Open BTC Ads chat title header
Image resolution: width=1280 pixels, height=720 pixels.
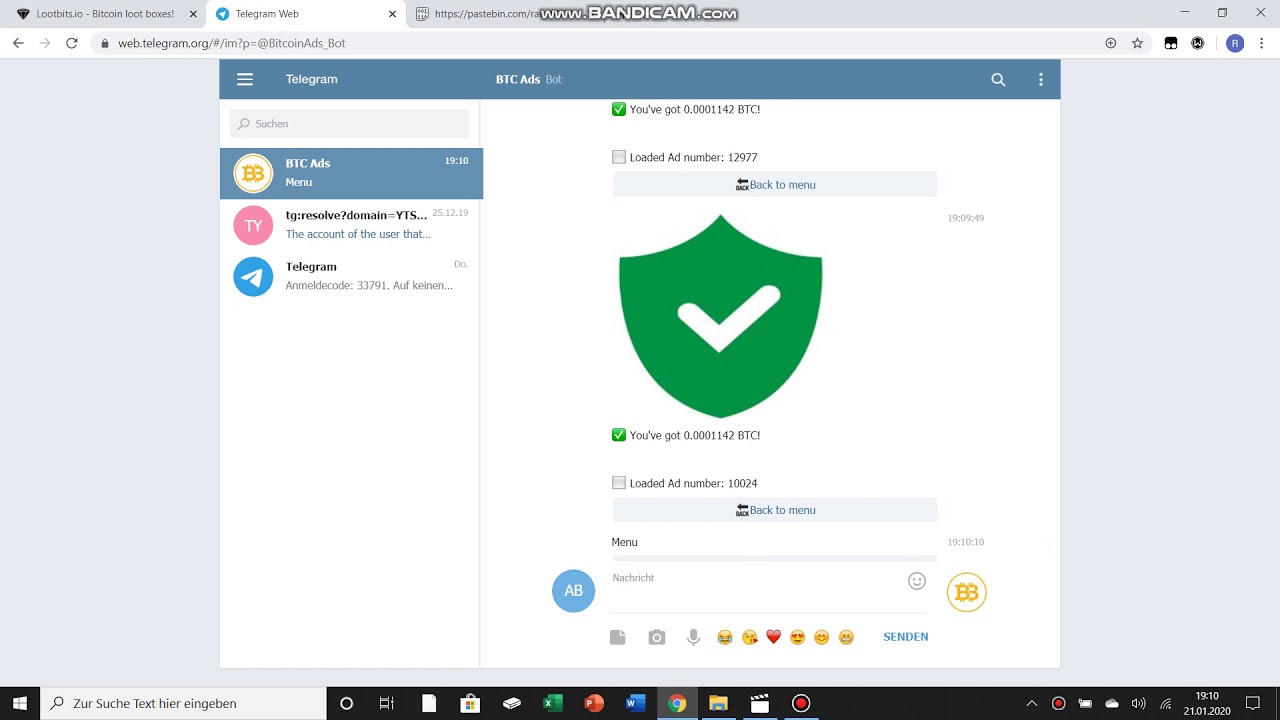528,79
